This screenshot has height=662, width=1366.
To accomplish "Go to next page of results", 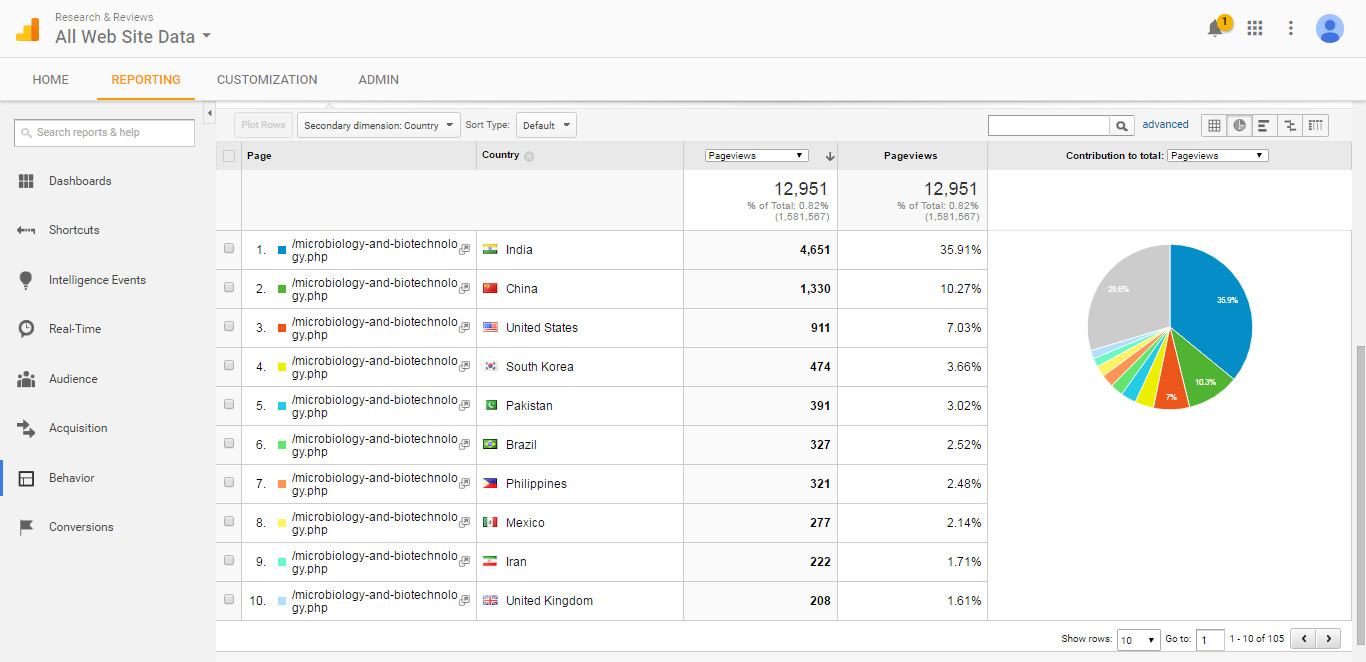I will tap(1329, 639).
